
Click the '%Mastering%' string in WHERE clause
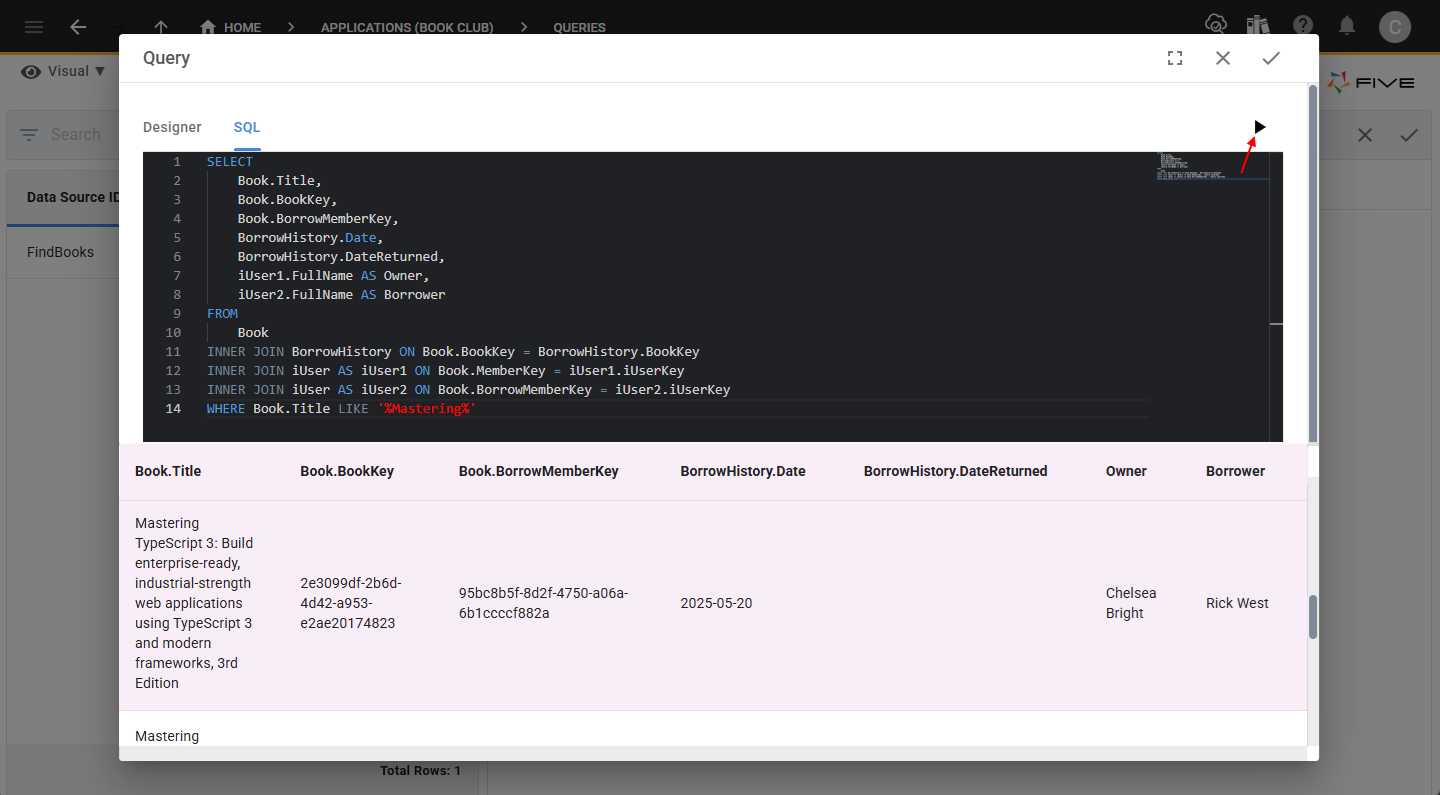tap(427, 409)
